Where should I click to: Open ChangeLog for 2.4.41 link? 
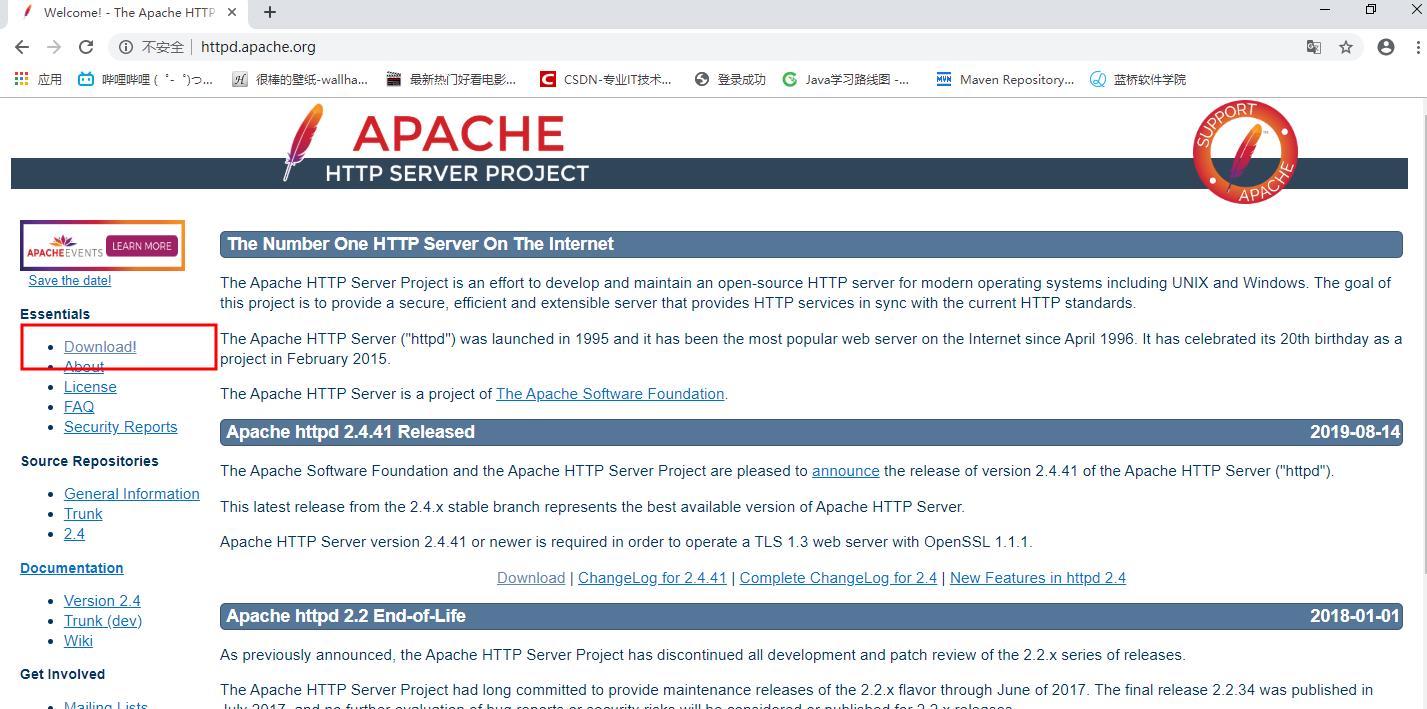(x=652, y=578)
